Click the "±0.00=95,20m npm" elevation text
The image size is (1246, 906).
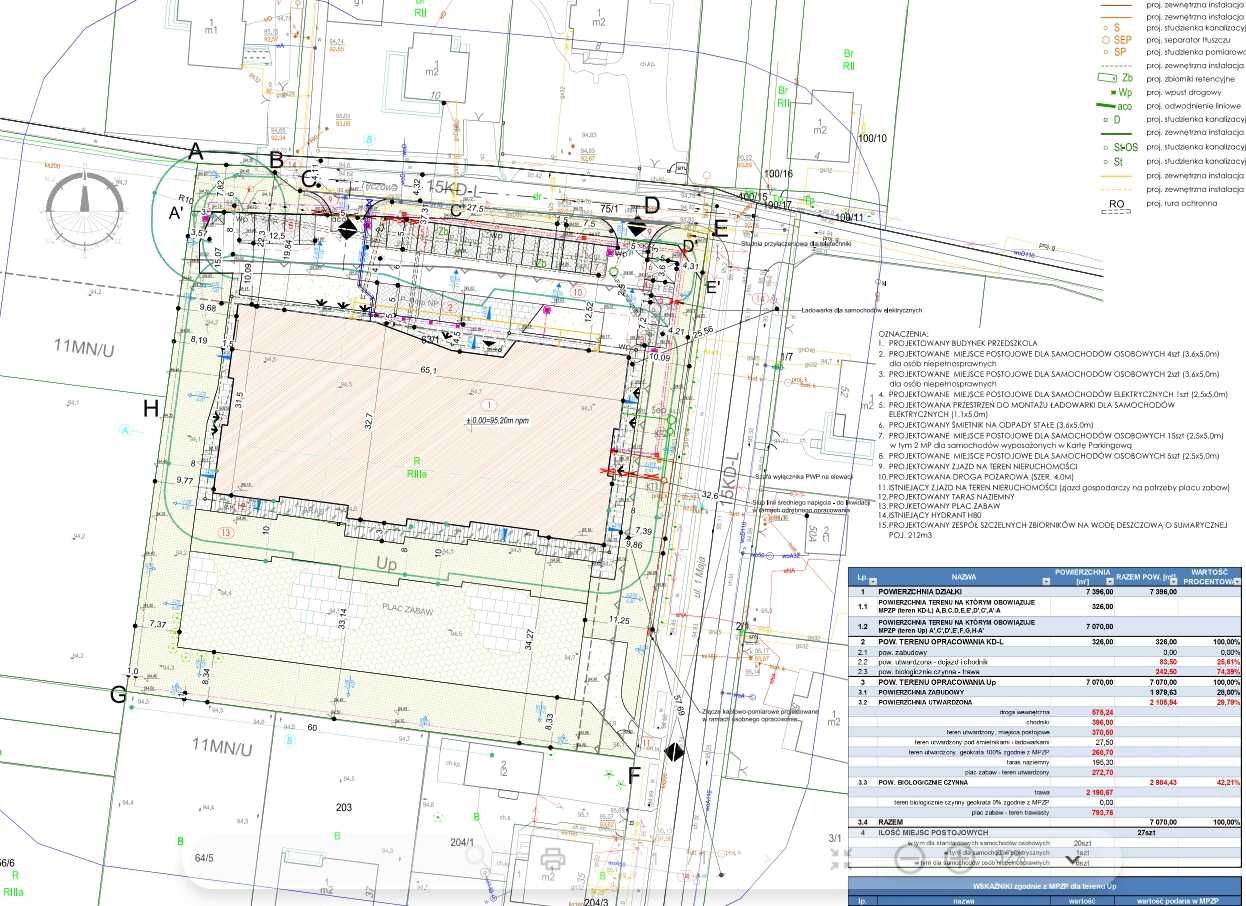tap(496, 420)
